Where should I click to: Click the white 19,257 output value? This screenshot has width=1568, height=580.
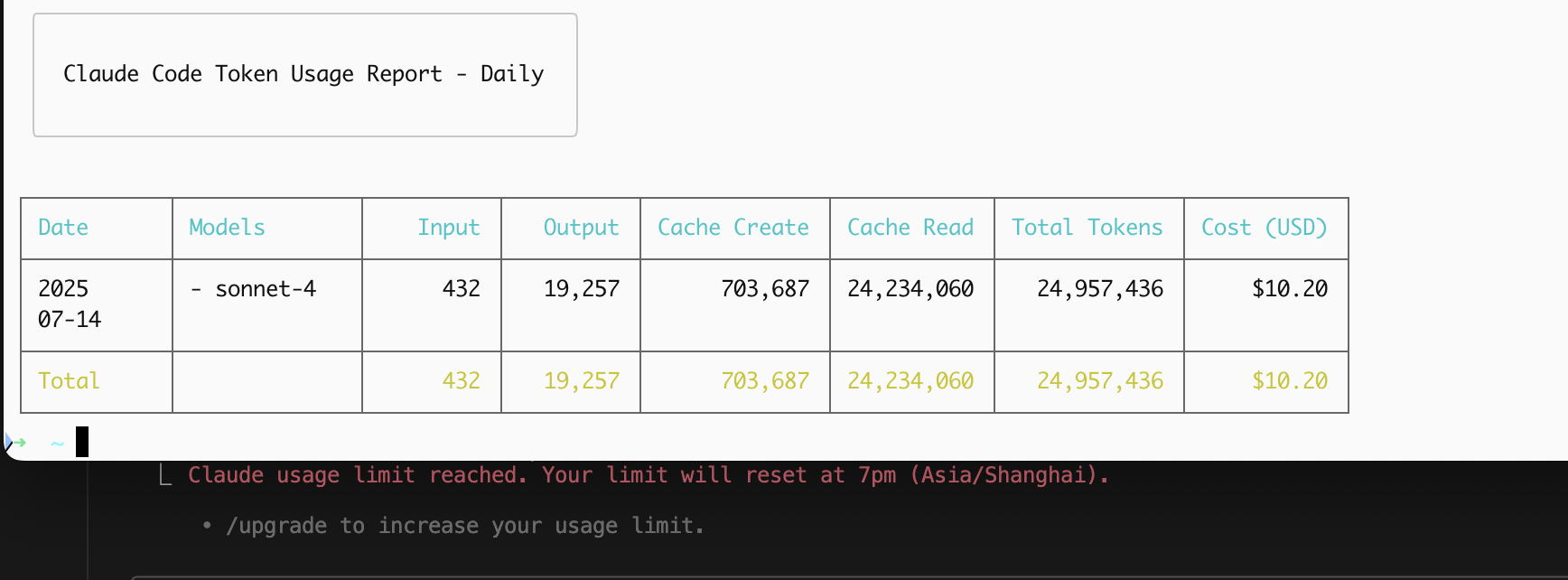(x=581, y=289)
